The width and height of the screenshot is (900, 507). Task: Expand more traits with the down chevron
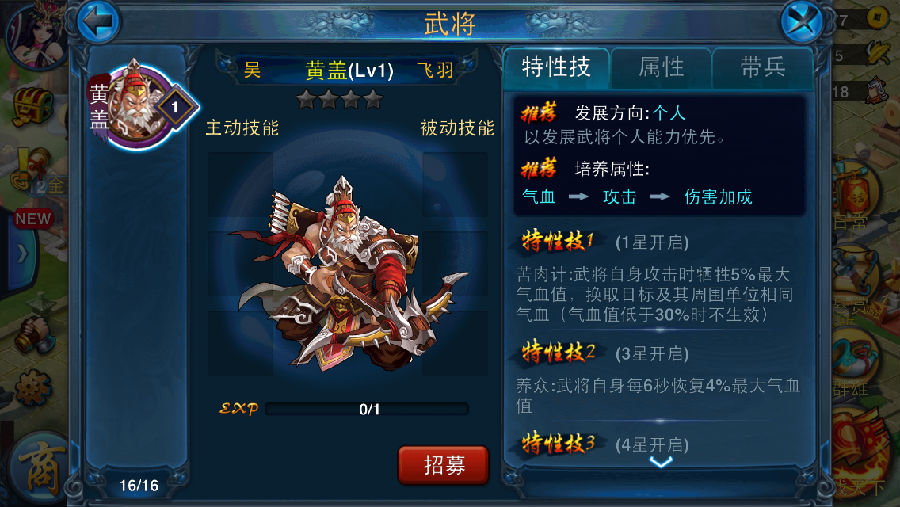point(661,462)
